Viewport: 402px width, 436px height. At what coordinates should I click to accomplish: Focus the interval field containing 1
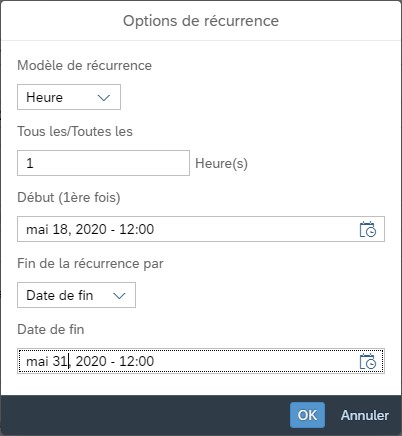coord(103,163)
